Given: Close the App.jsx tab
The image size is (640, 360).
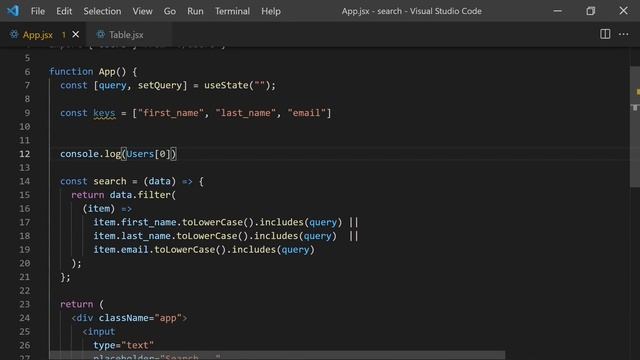Looking at the screenshot, I should point(76,35).
